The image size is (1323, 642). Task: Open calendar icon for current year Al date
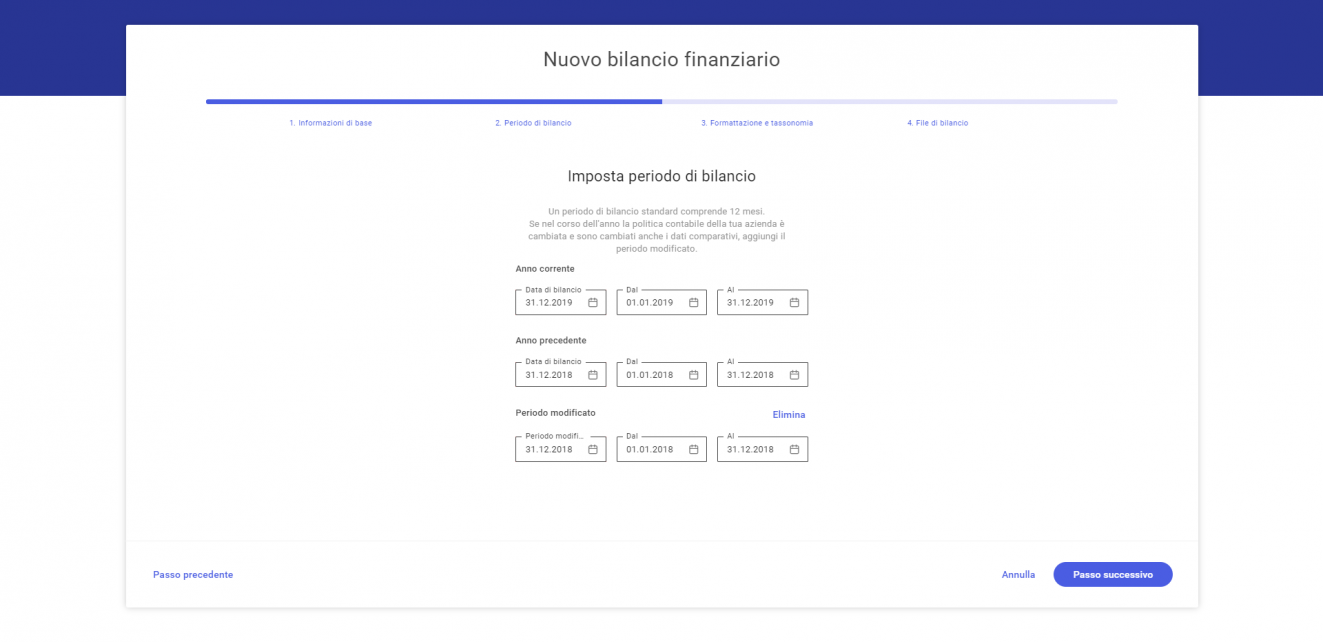[x=794, y=303]
